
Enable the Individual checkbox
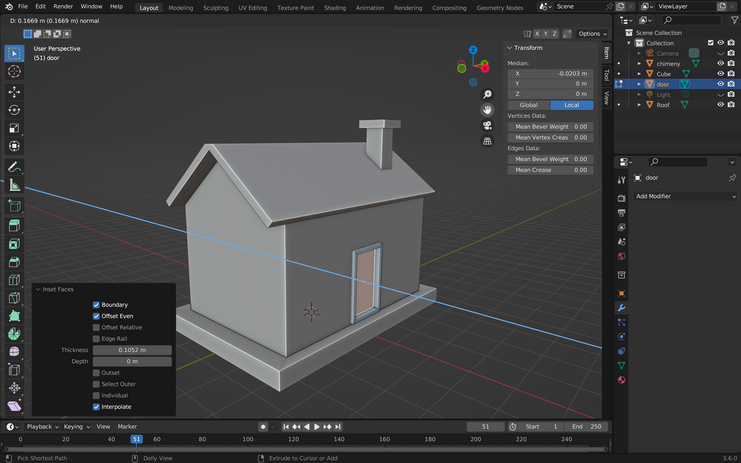96,395
